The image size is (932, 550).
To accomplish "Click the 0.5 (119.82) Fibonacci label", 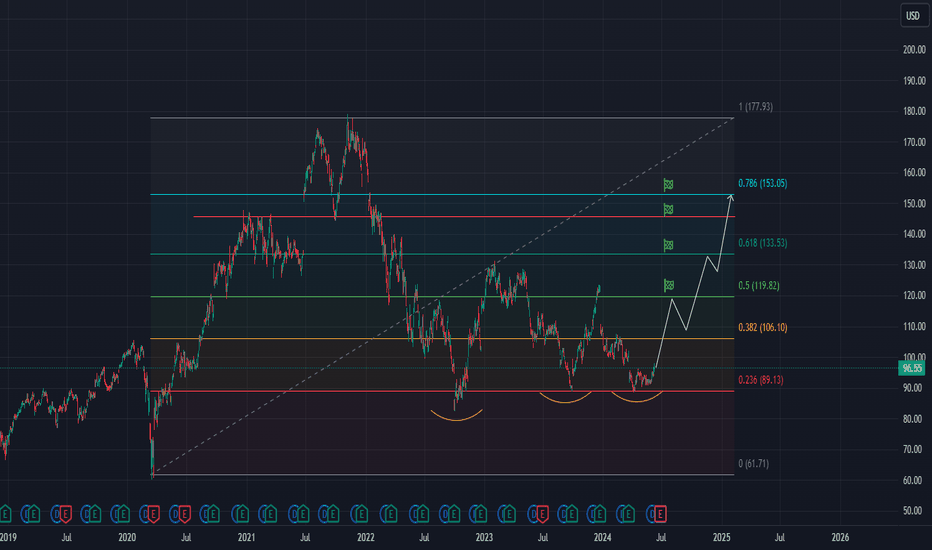I will click(x=758, y=285).
